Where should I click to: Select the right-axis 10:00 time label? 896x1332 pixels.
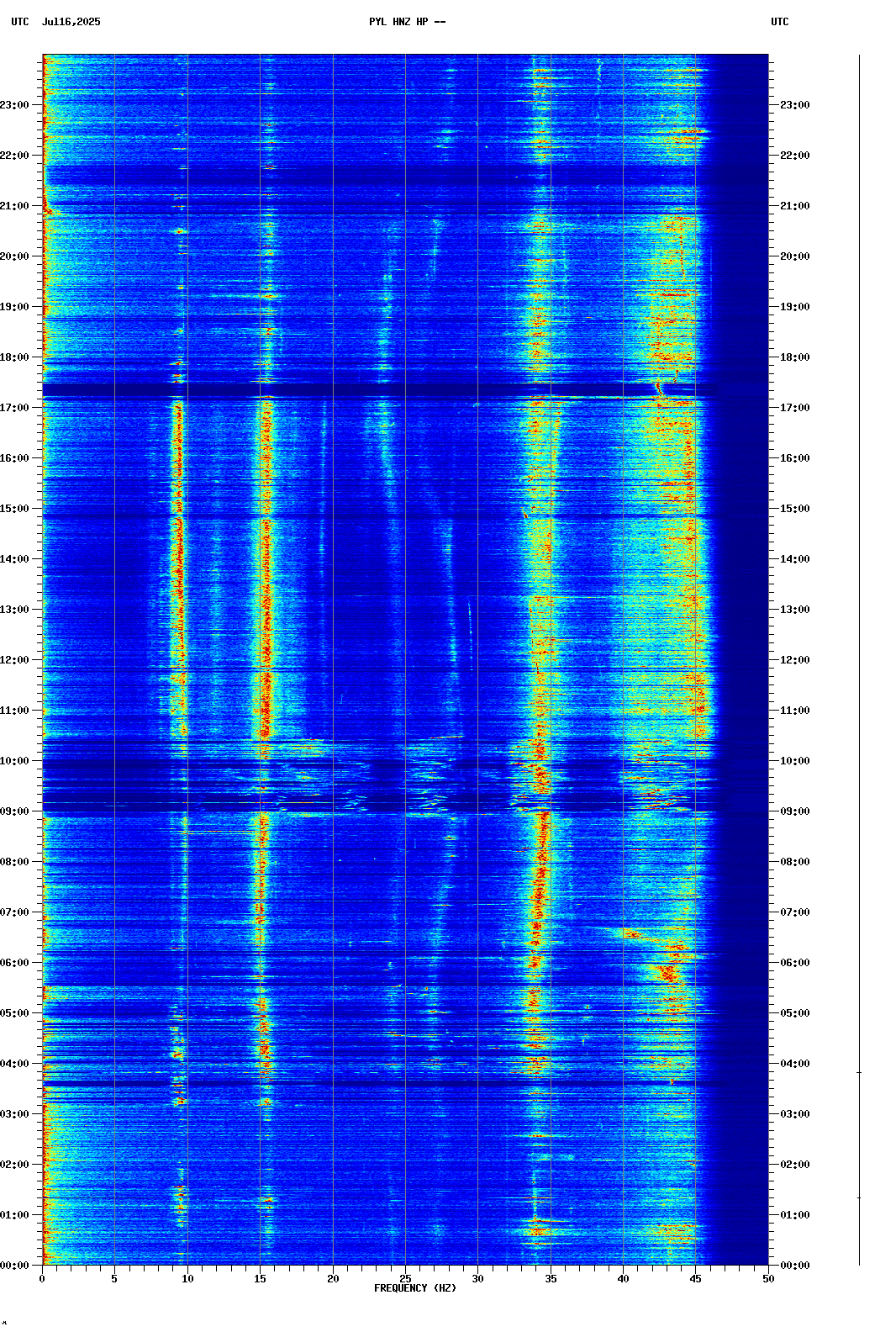coord(795,761)
